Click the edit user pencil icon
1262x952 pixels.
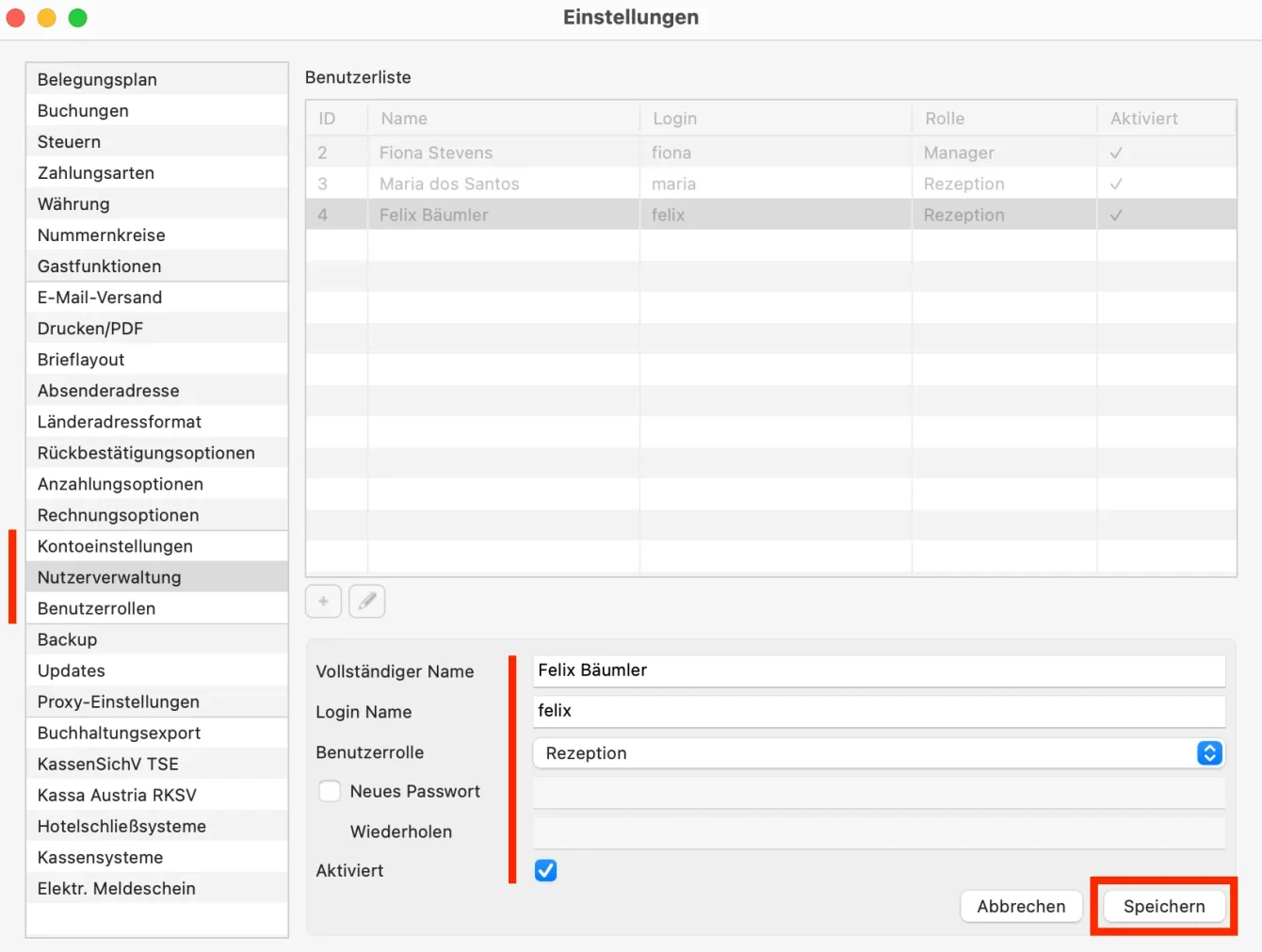click(367, 601)
